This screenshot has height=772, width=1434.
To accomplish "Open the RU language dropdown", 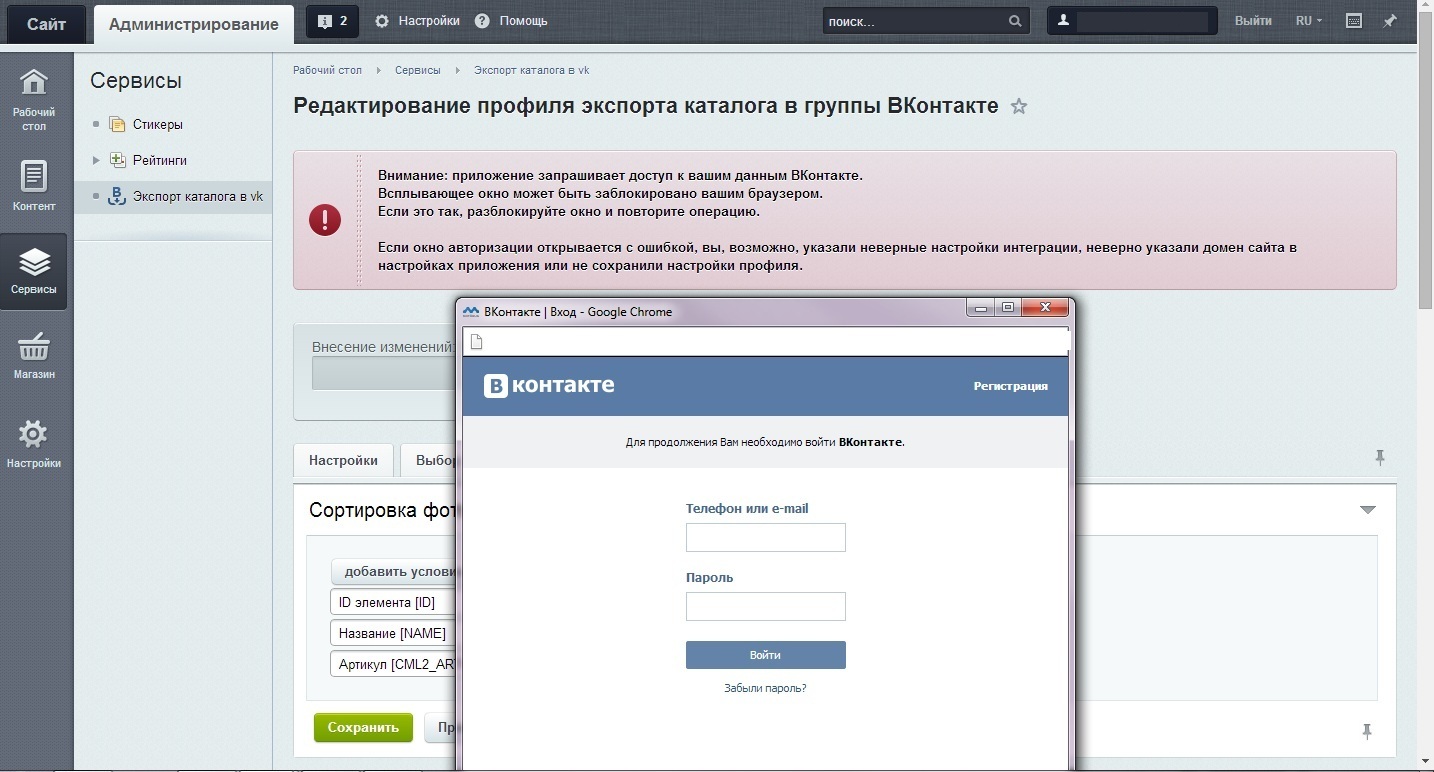I will (x=1307, y=20).
